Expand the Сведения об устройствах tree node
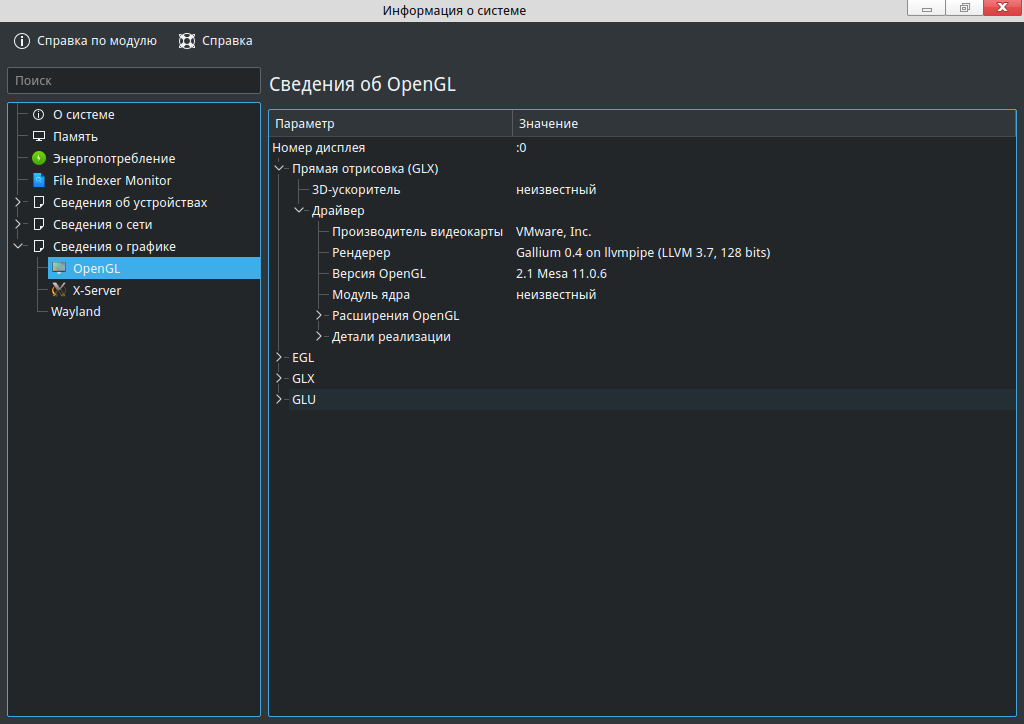1024x724 pixels. 18,203
